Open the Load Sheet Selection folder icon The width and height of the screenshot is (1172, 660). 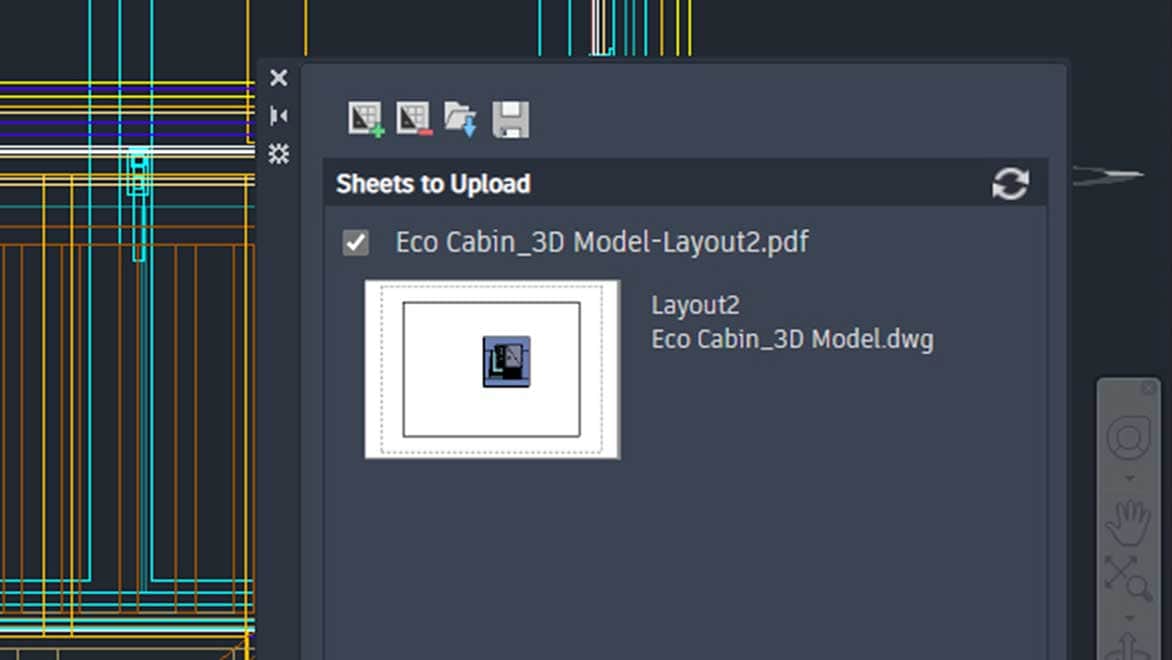click(460, 118)
